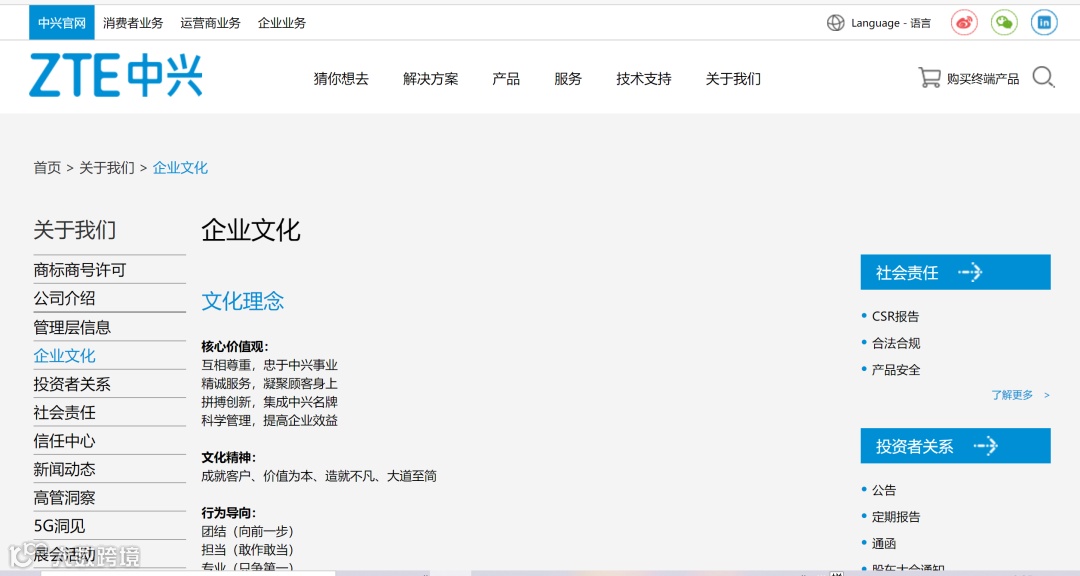
Task: Select the 中兴官网 top tab
Action: (x=62, y=23)
